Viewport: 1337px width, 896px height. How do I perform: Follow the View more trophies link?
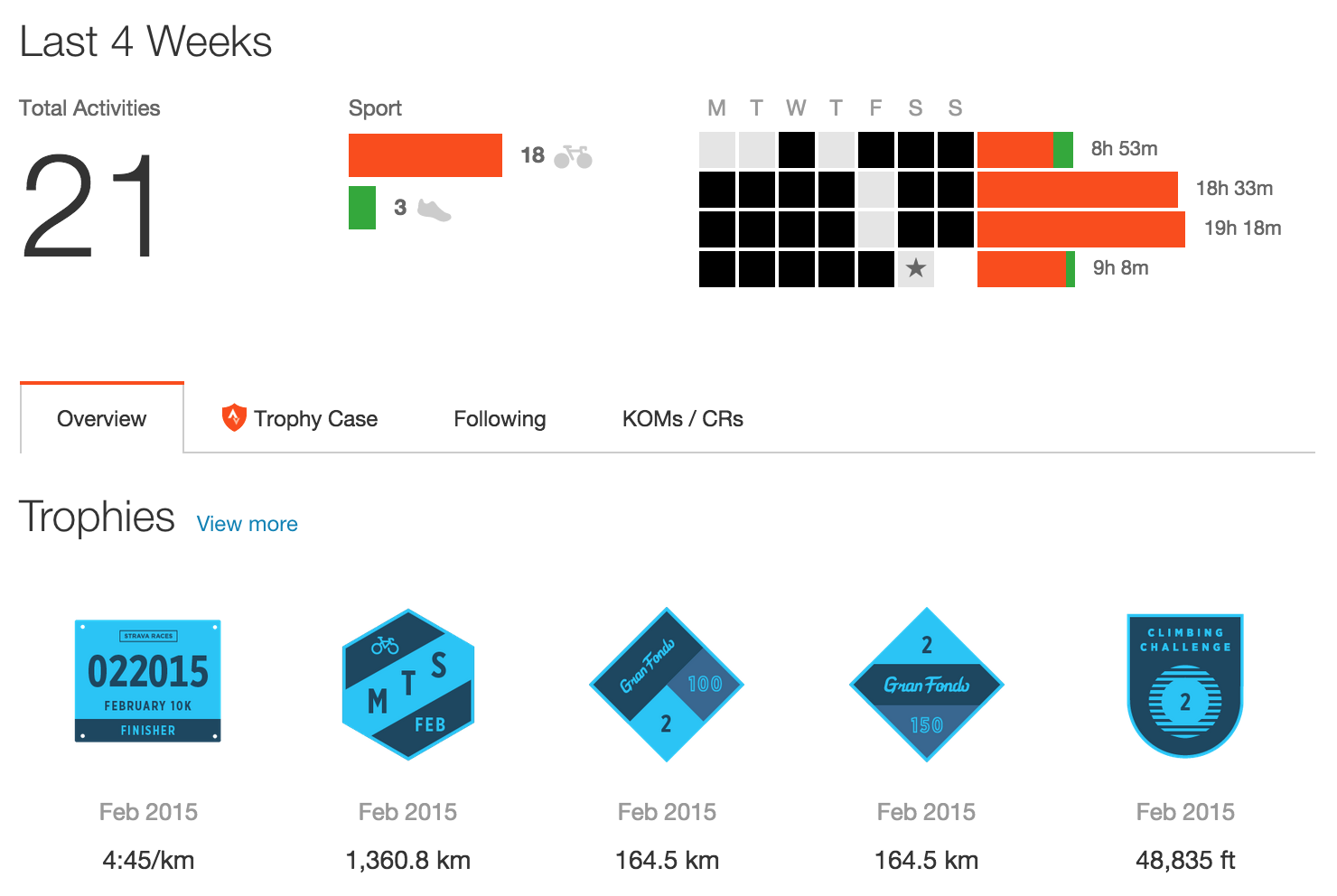point(247,524)
